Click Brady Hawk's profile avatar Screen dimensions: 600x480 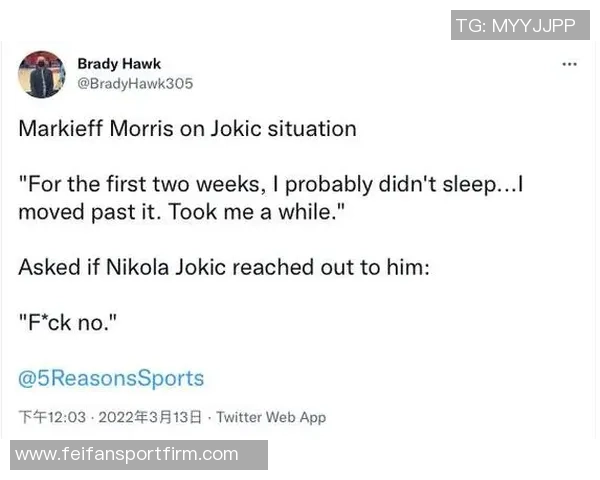[41, 74]
